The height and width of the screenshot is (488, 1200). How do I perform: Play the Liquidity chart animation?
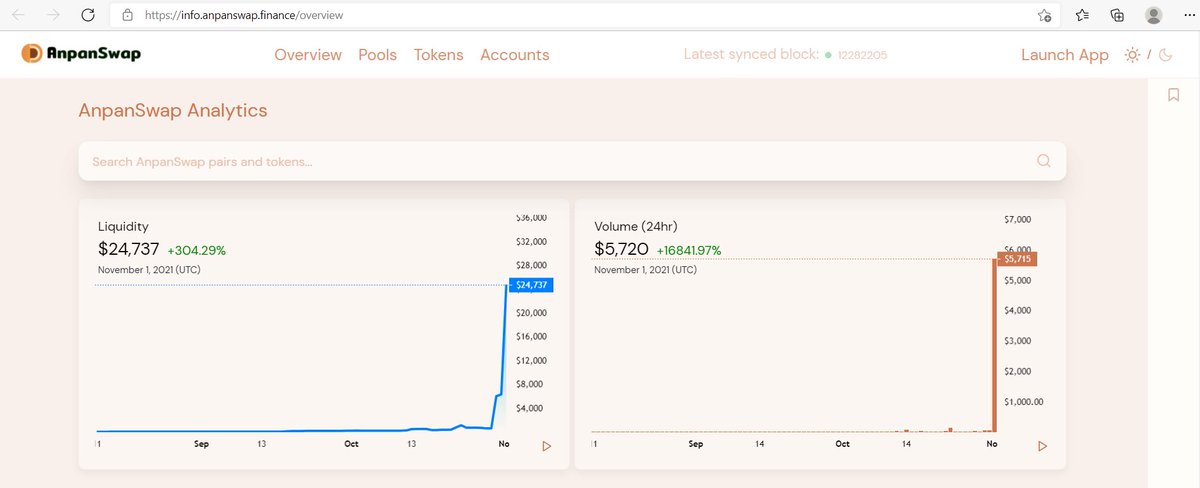[546, 446]
